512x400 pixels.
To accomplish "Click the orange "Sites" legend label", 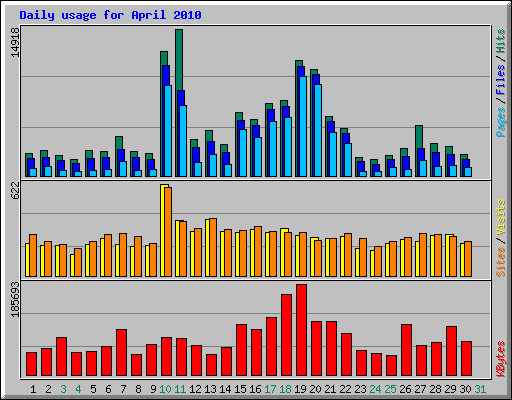I will pyautogui.click(x=501, y=262).
